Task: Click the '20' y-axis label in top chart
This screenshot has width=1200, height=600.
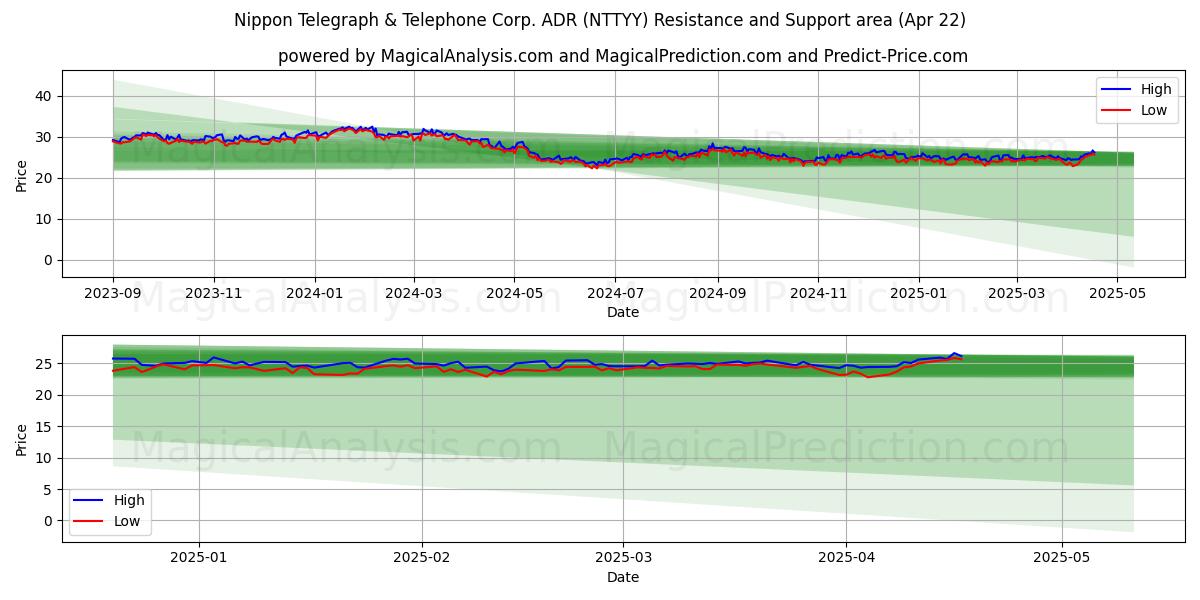Action: tap(45, 178)
